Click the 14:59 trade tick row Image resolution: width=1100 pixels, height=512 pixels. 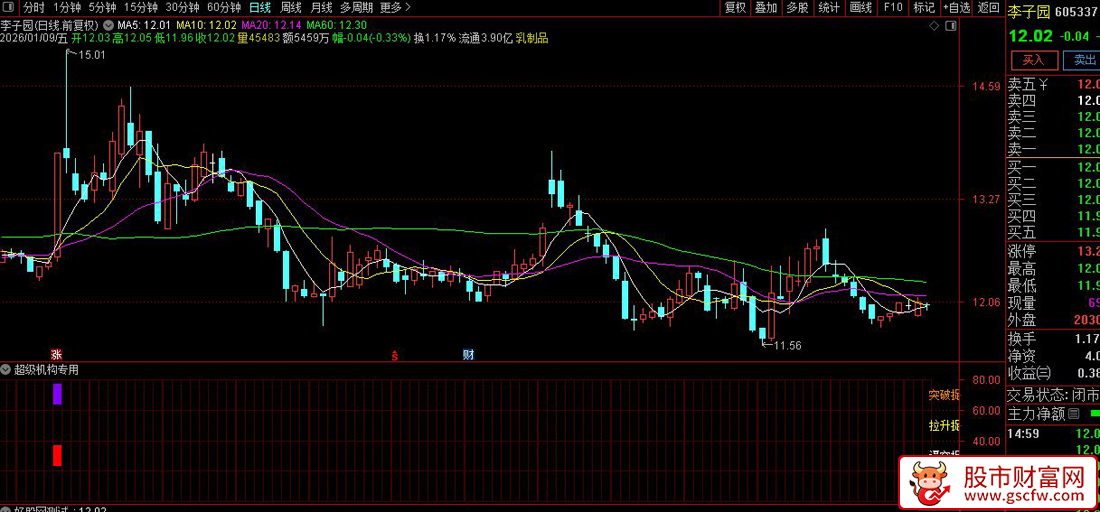[1054, 434]
